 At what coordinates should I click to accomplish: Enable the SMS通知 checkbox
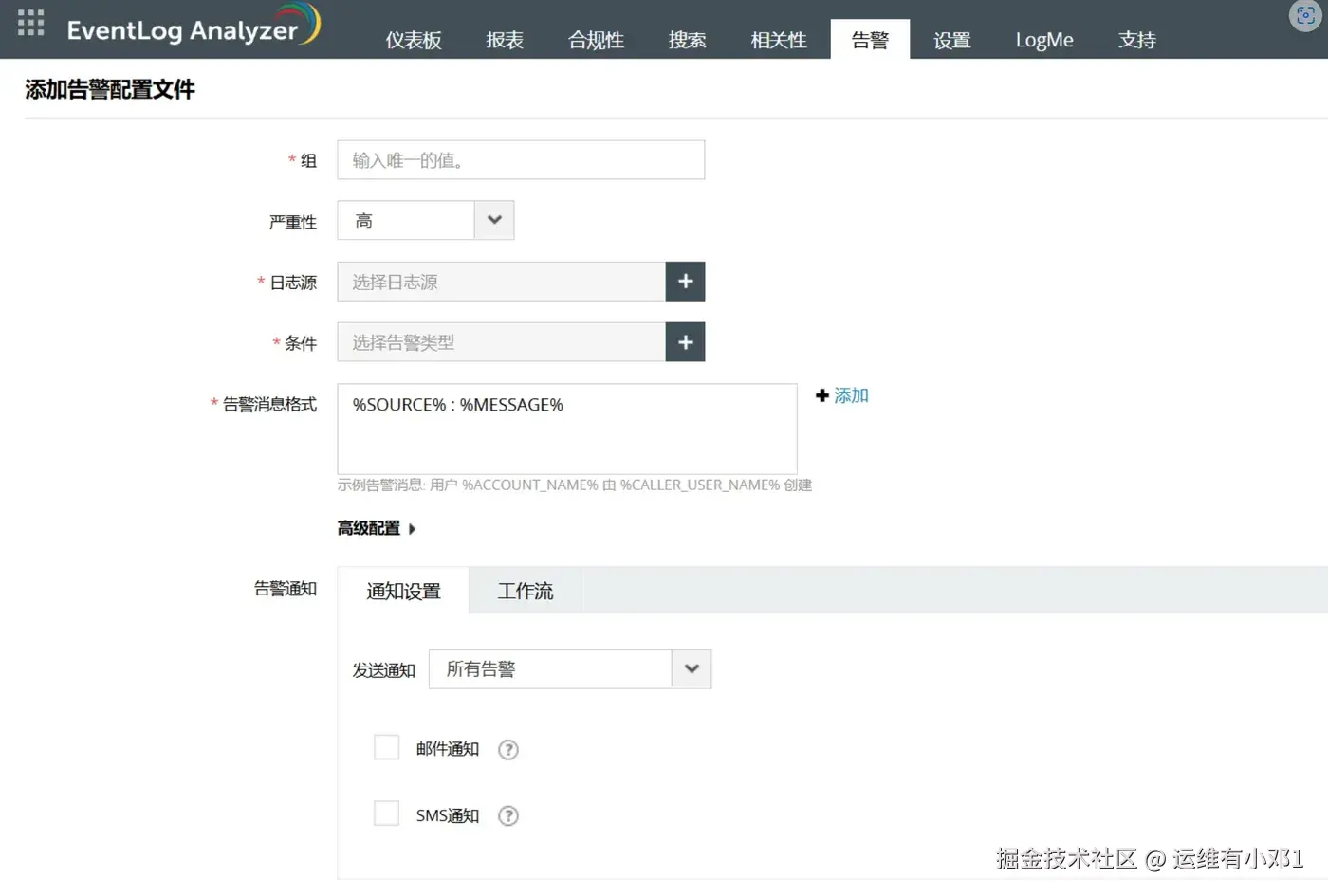(x=386, y=813)
